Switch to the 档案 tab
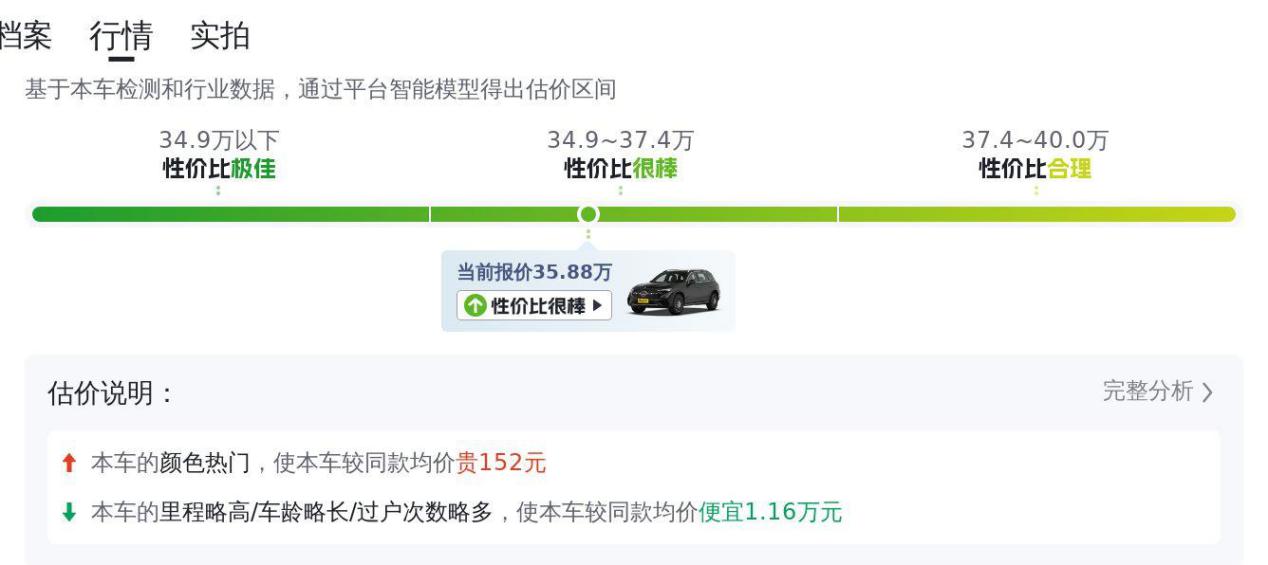Image resolution: width=1268 pixels, height=565 pixels. point(24,37)
